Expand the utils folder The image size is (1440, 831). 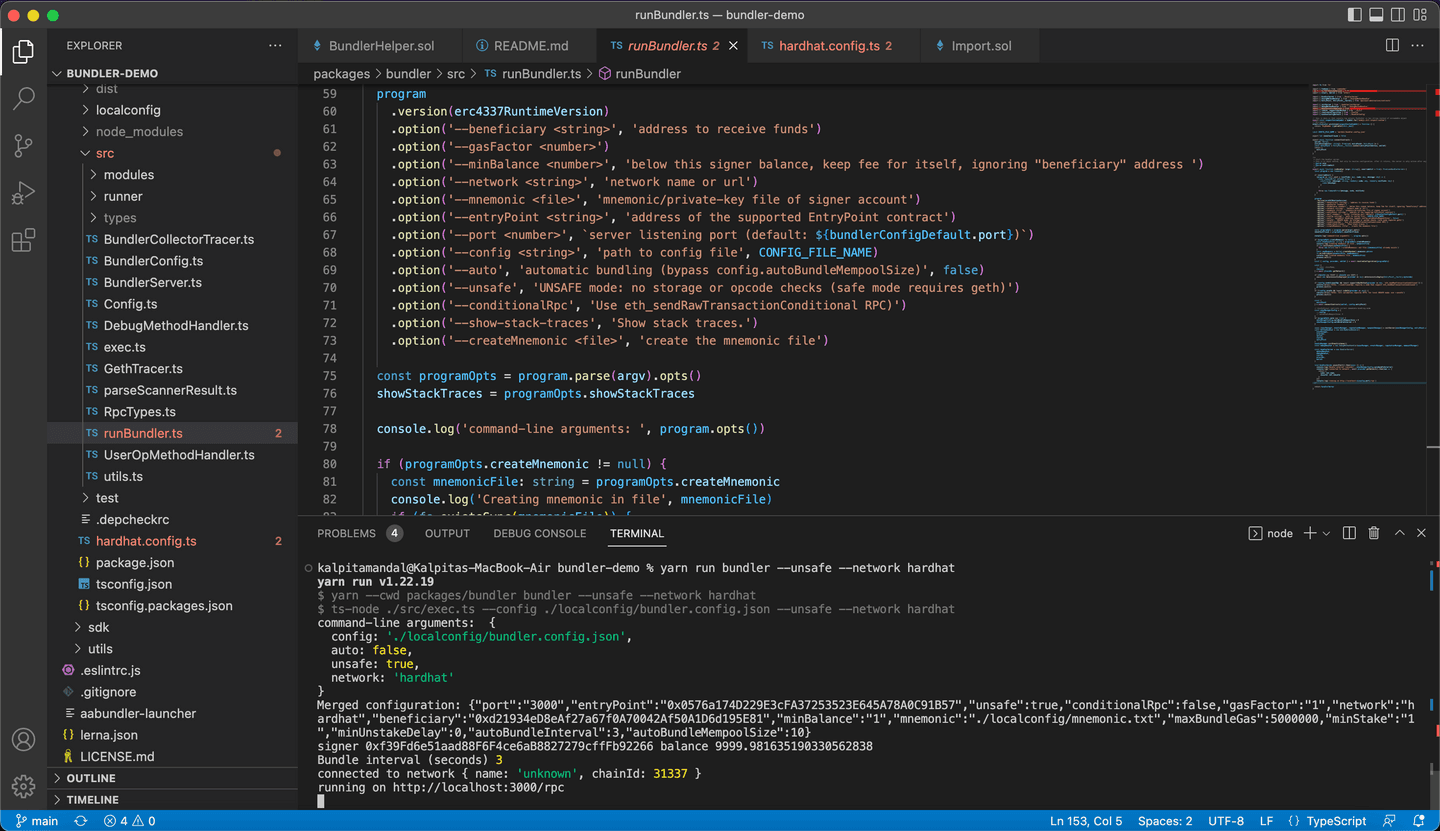tap(173, 649)
